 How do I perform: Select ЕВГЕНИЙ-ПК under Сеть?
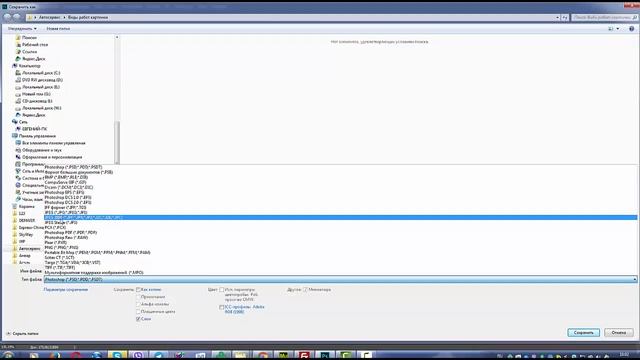34,129
